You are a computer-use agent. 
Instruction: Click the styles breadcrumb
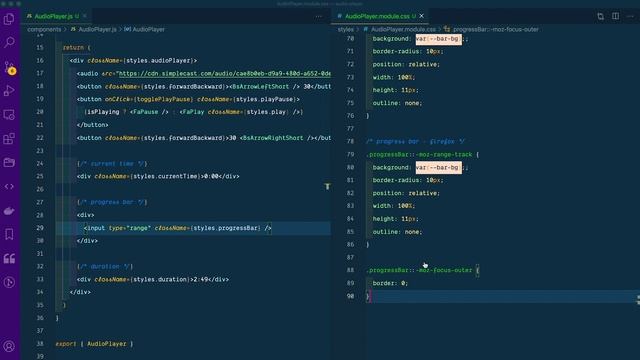(x=345, y=29)
